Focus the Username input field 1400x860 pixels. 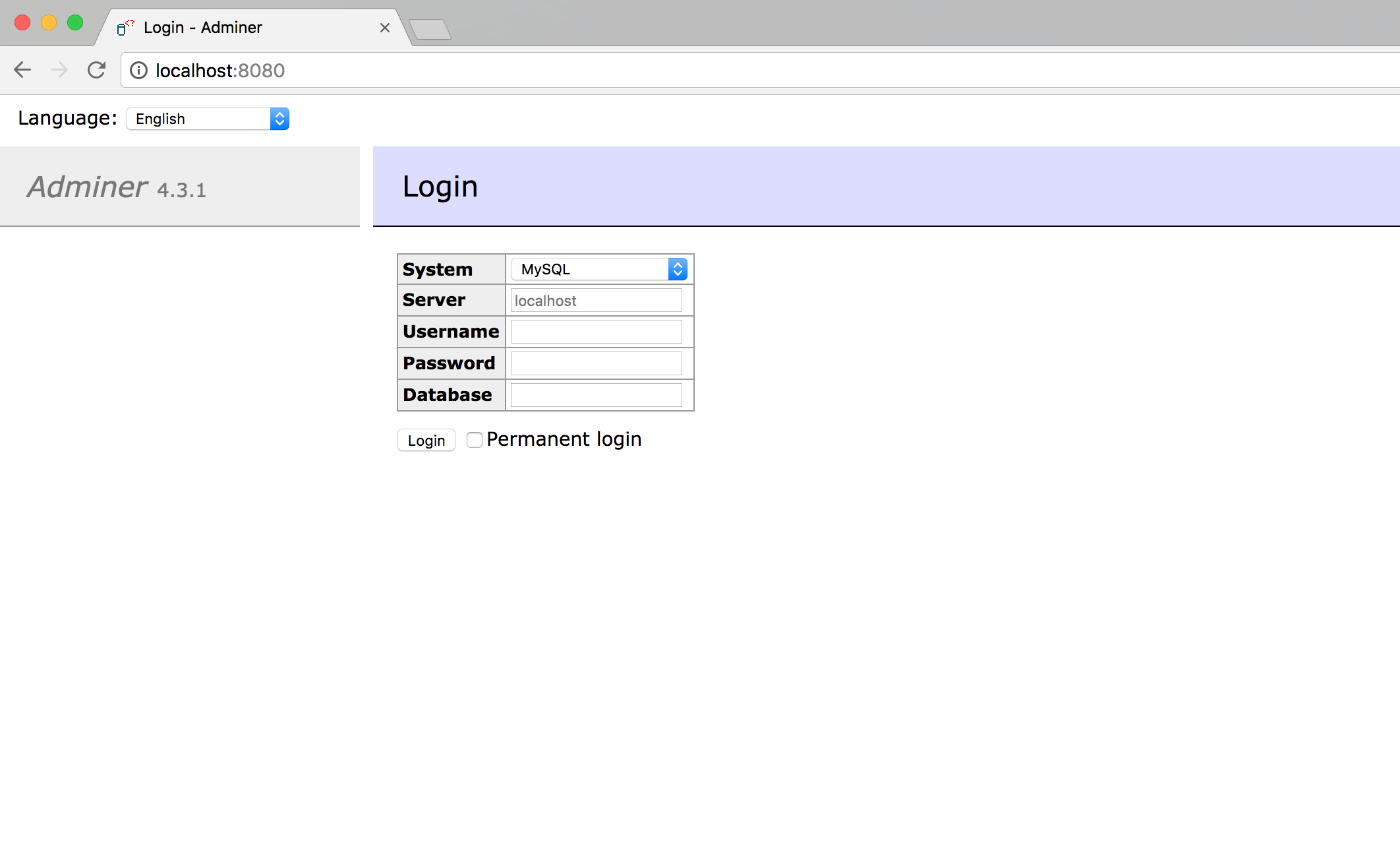[596, 332]
